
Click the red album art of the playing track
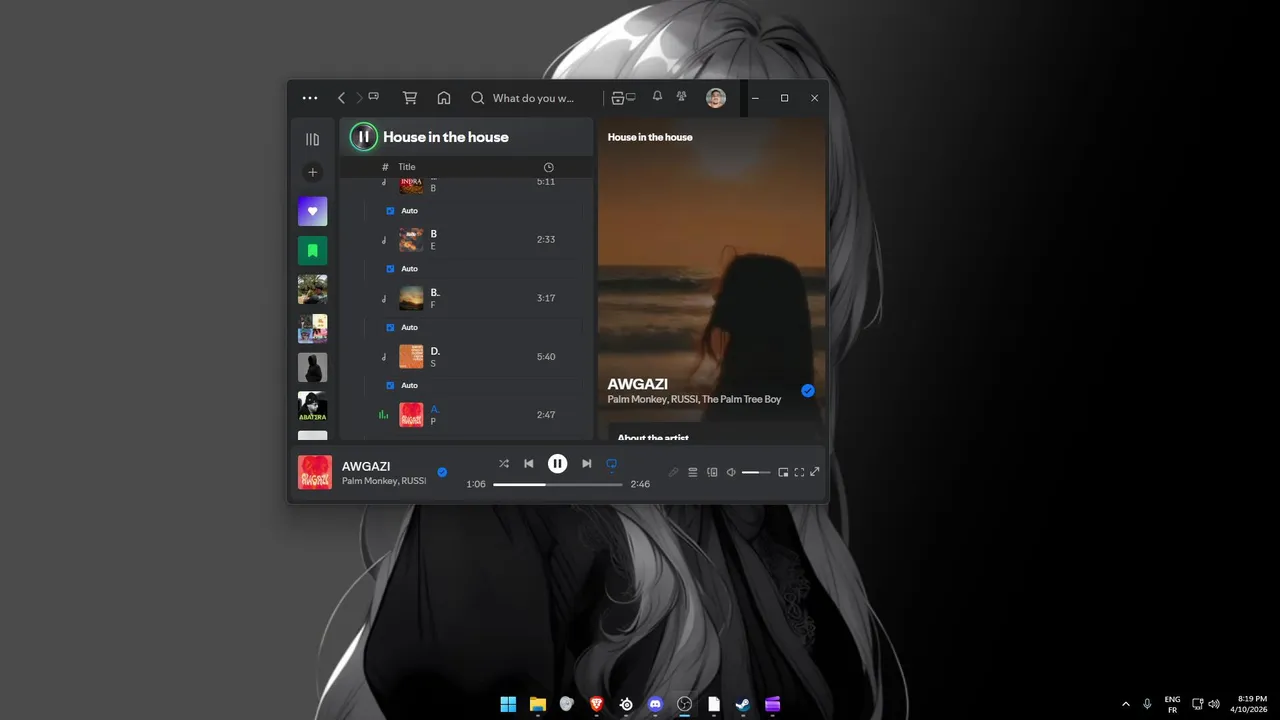pyautogui.click(x=411, y=415)
